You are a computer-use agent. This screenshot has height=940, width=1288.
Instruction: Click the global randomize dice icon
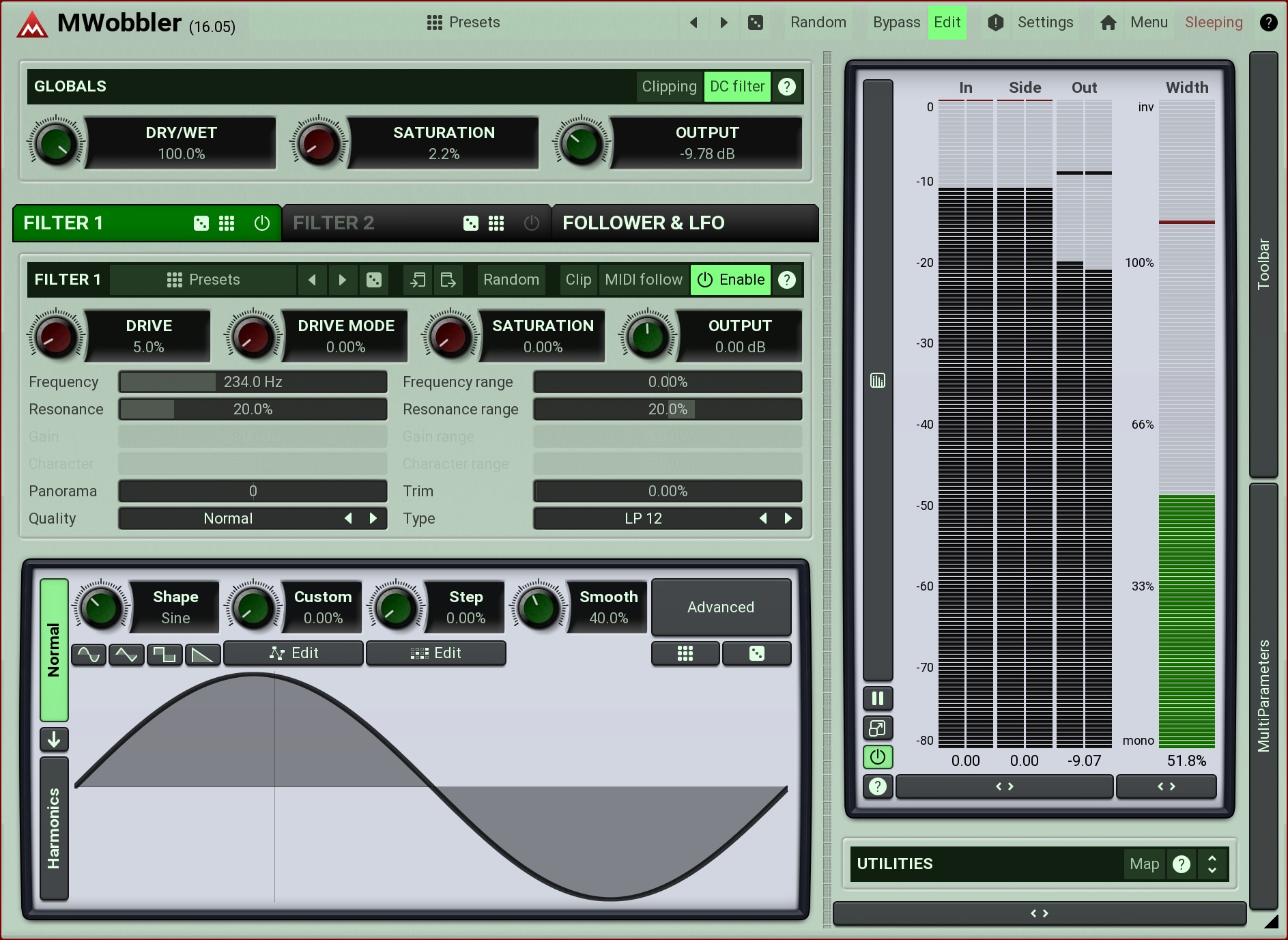click(x=756, y=23)
